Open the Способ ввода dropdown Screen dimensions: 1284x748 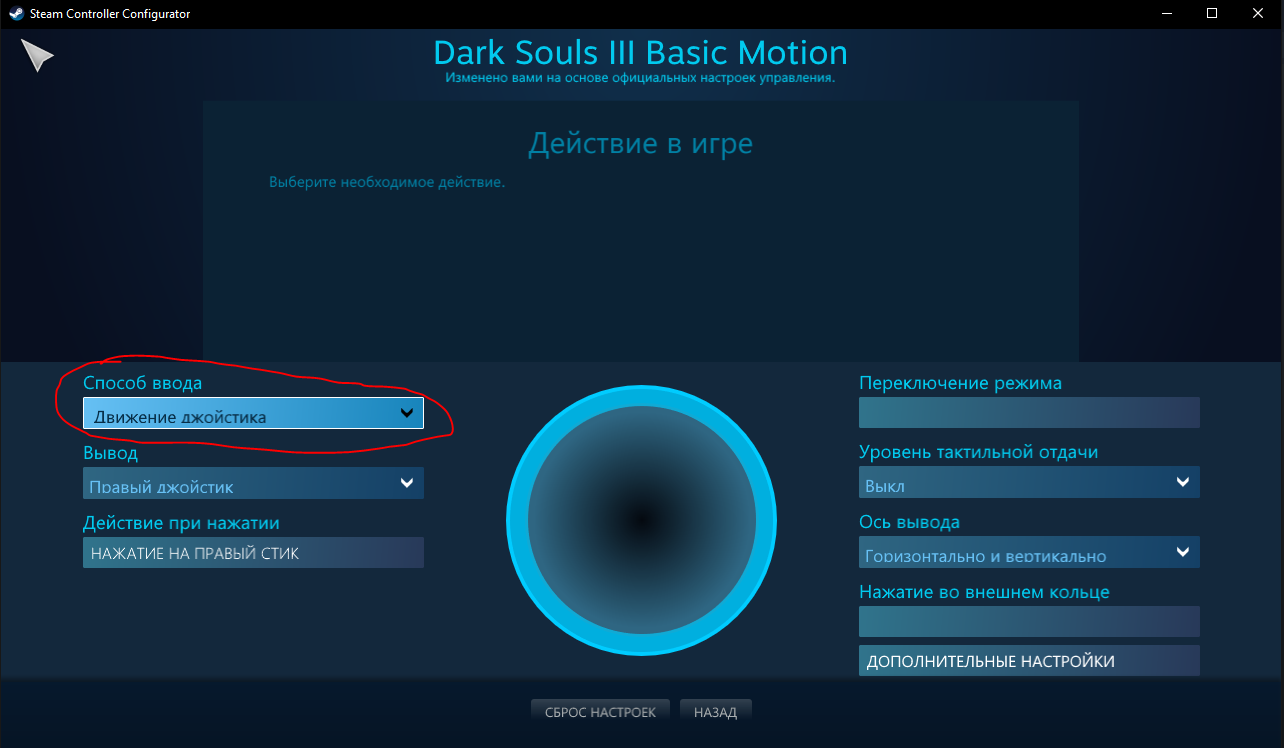[x=253, y=413]
